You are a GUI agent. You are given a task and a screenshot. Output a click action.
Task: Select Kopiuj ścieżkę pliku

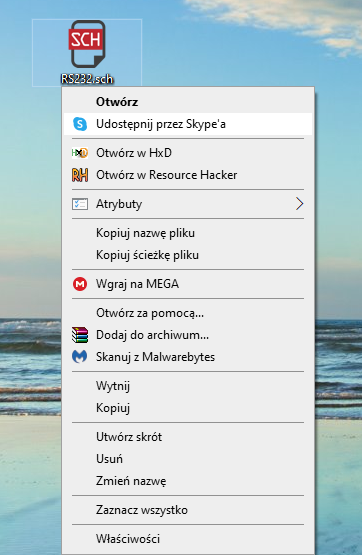tap(188, 255)
